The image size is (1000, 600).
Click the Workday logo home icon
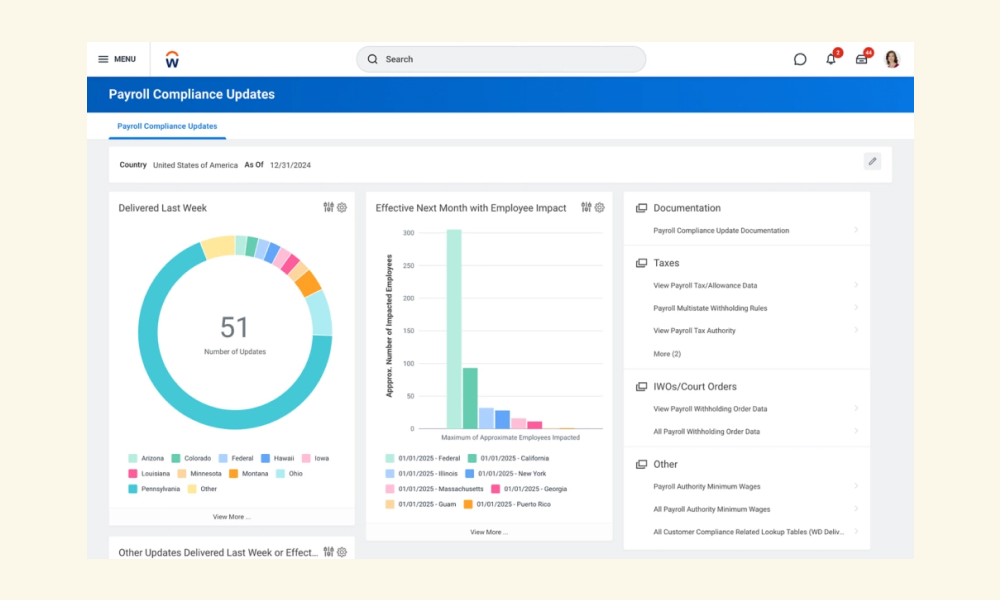(x=172, y=59)
